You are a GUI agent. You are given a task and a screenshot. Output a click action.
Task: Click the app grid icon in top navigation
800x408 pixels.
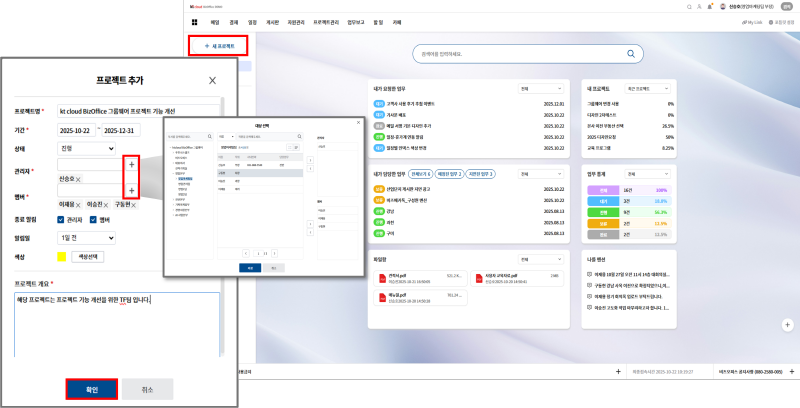(x=193, y=21)
